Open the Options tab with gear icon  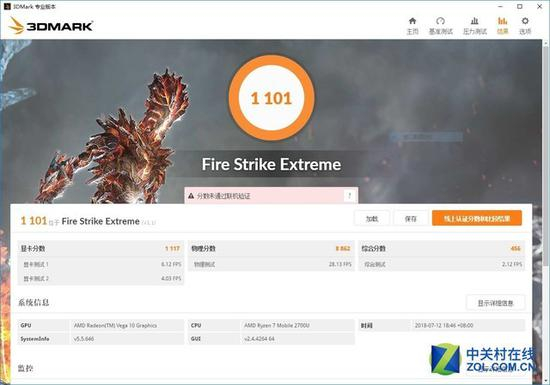(525, 26)
